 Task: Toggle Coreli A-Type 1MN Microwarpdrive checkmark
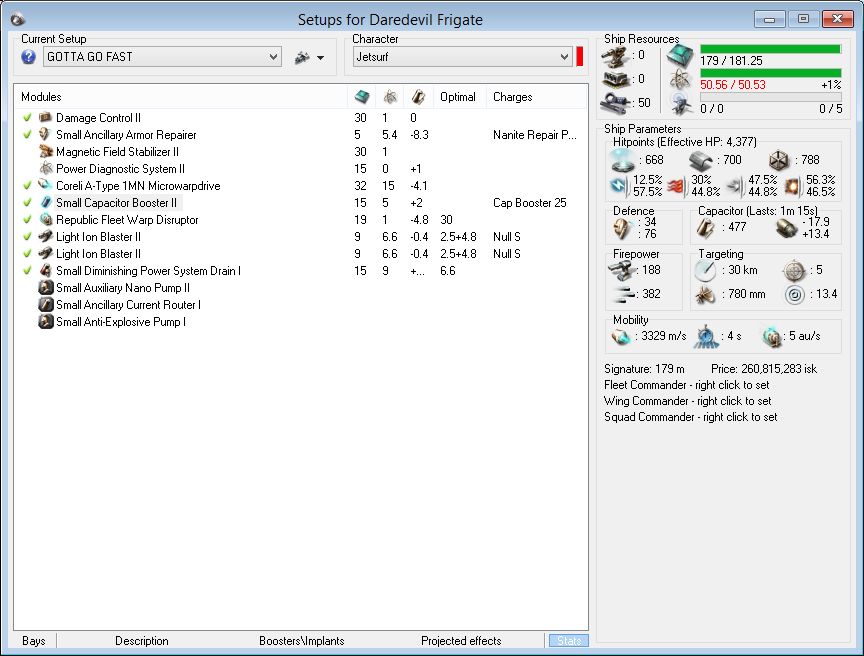click(x=27, y=186)
